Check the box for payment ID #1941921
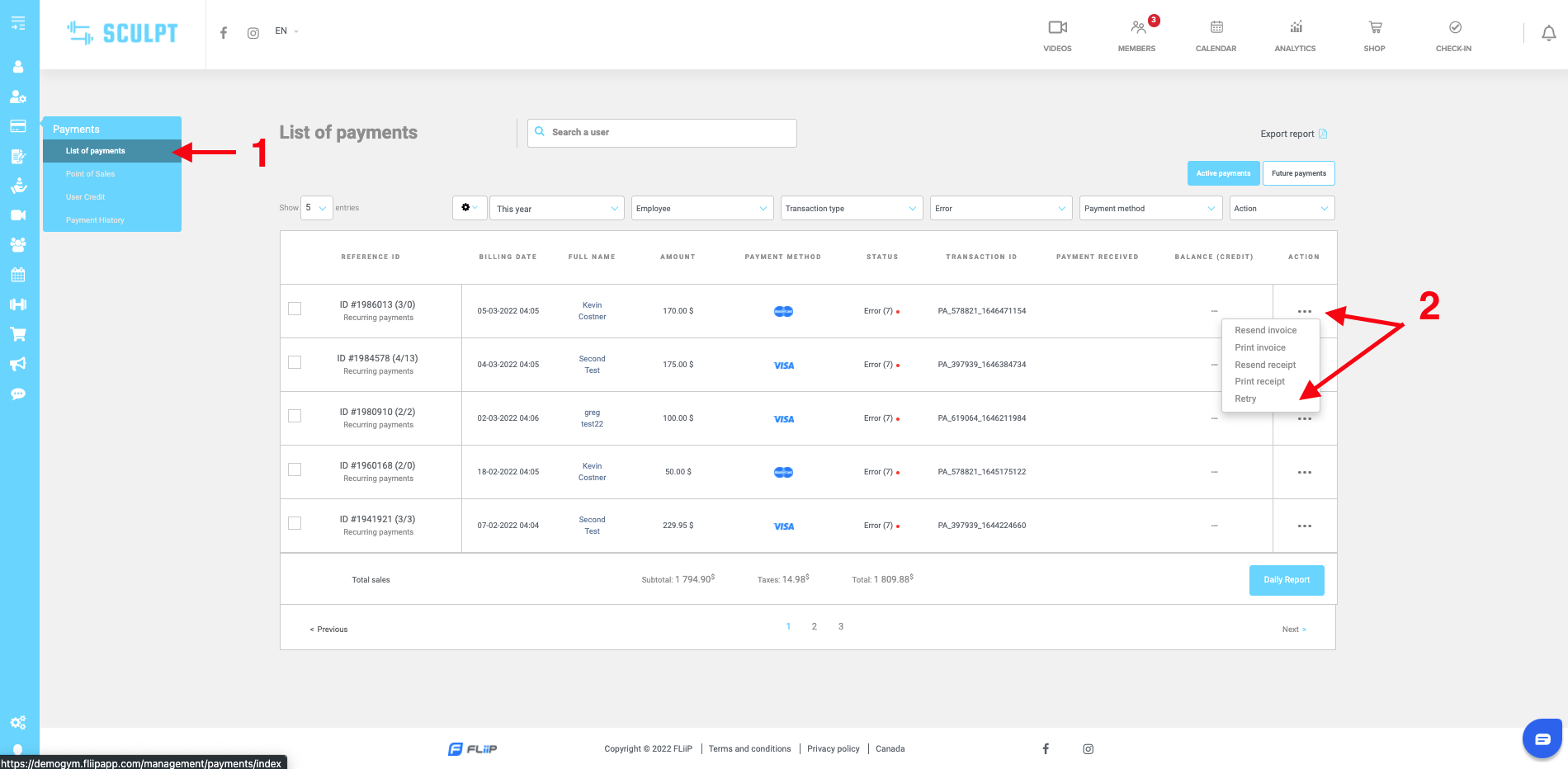 (295, 523)
